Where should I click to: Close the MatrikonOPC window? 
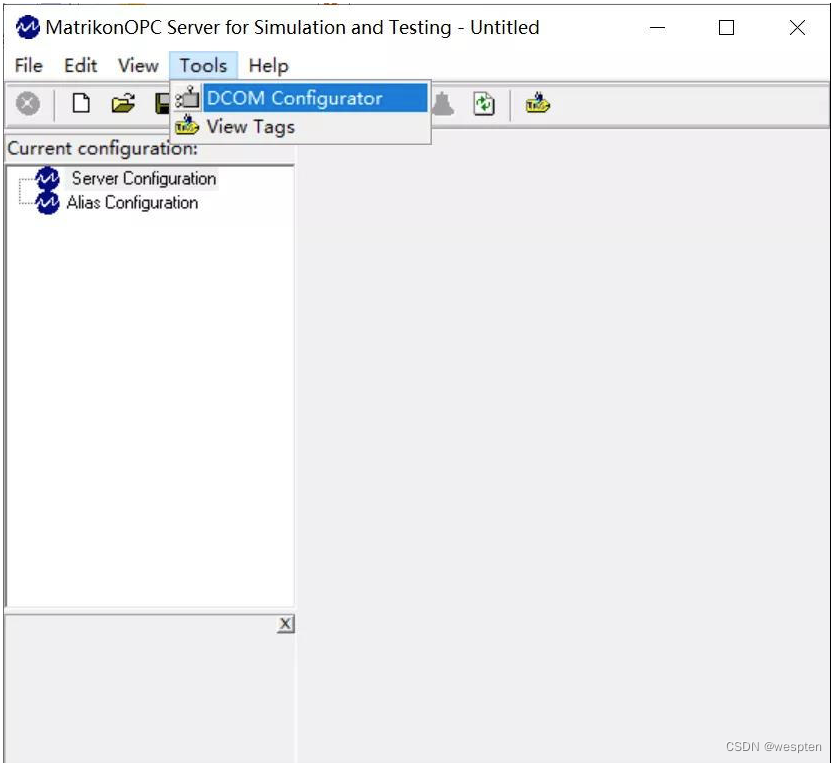797,27
